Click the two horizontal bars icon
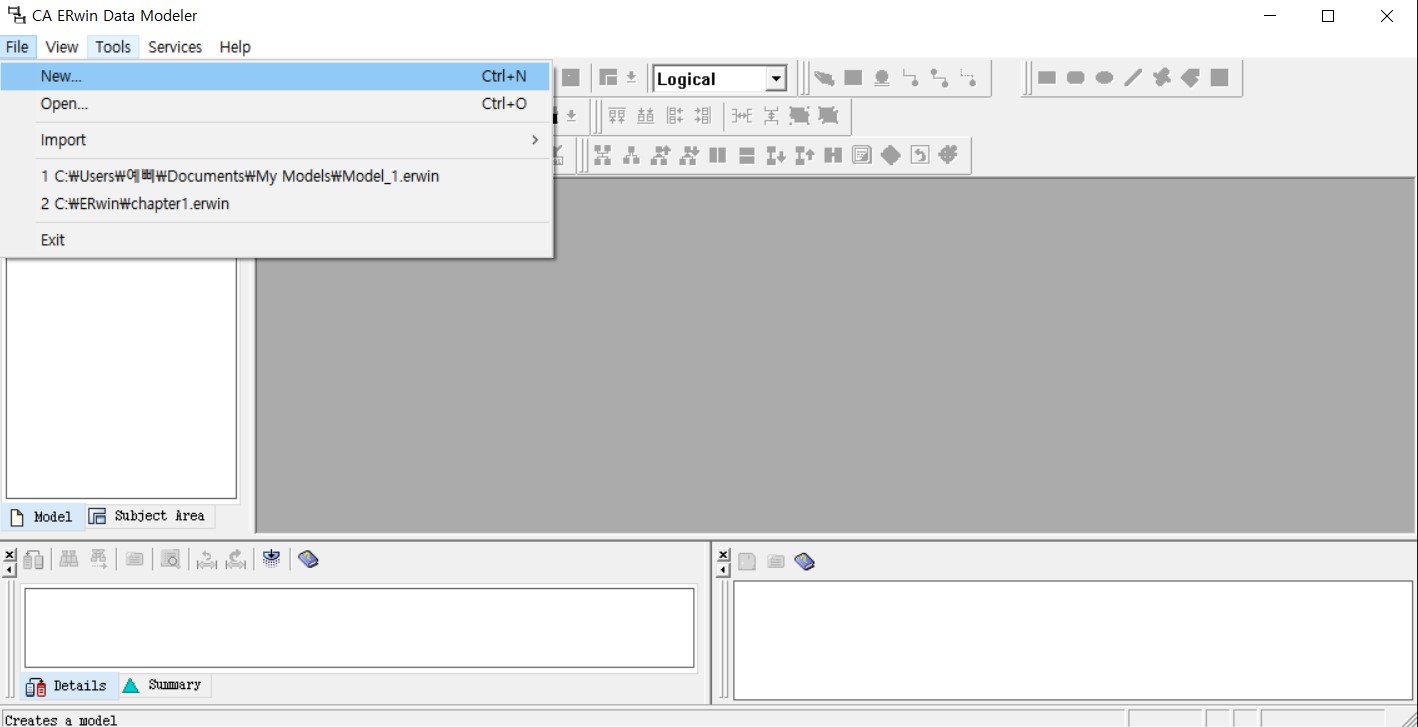The image size is (1418, 727). pos(746,155)
